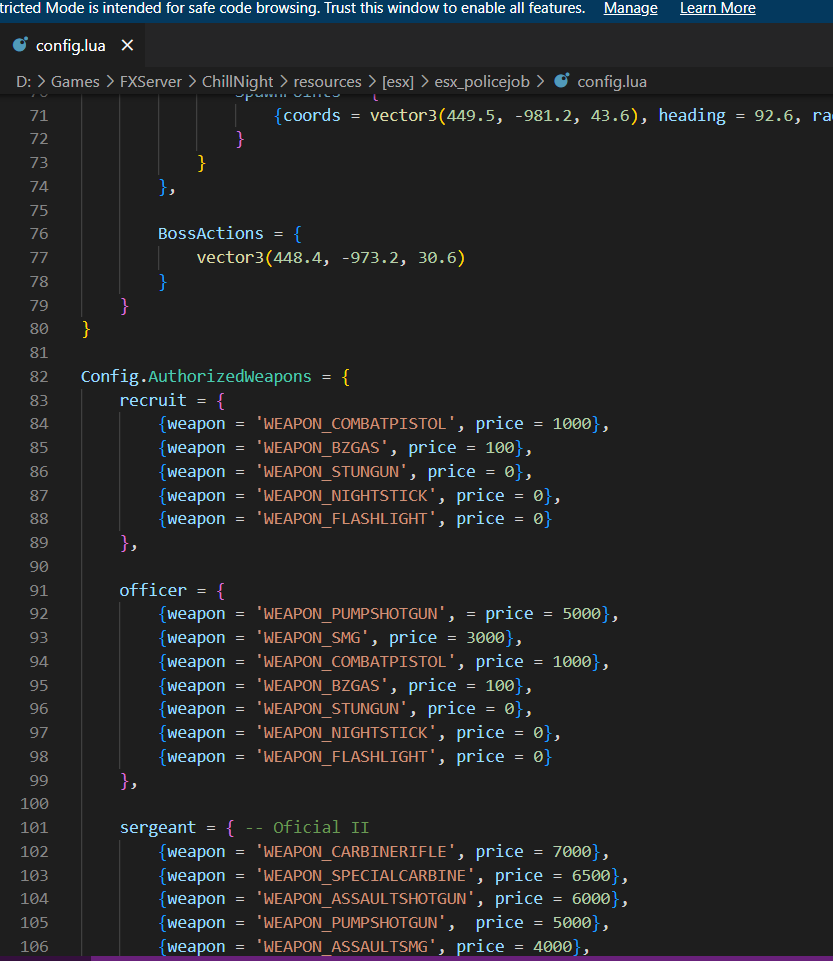Screen dimensions: 833x961
Task: Click the Lua icon in the breadcrumb path
Action: [x=561, y=81]
